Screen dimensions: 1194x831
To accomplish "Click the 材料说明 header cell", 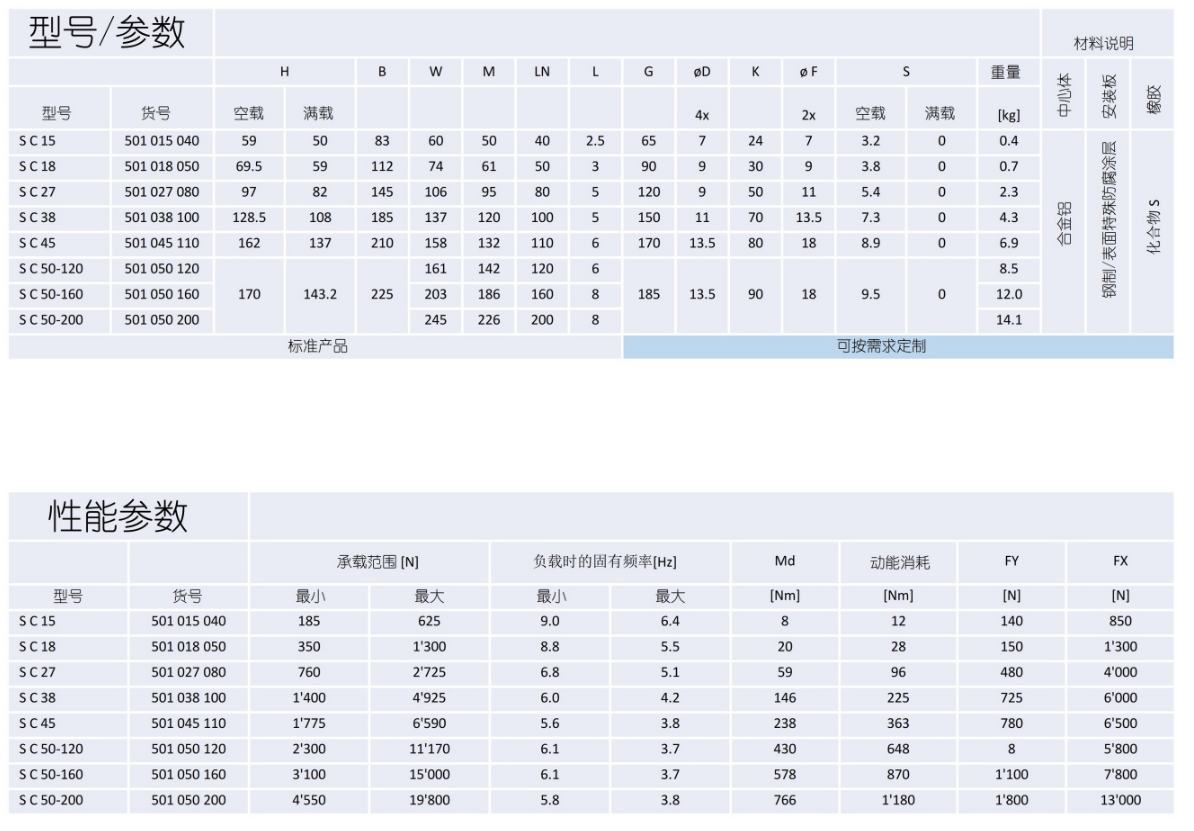I will 1105,43.
